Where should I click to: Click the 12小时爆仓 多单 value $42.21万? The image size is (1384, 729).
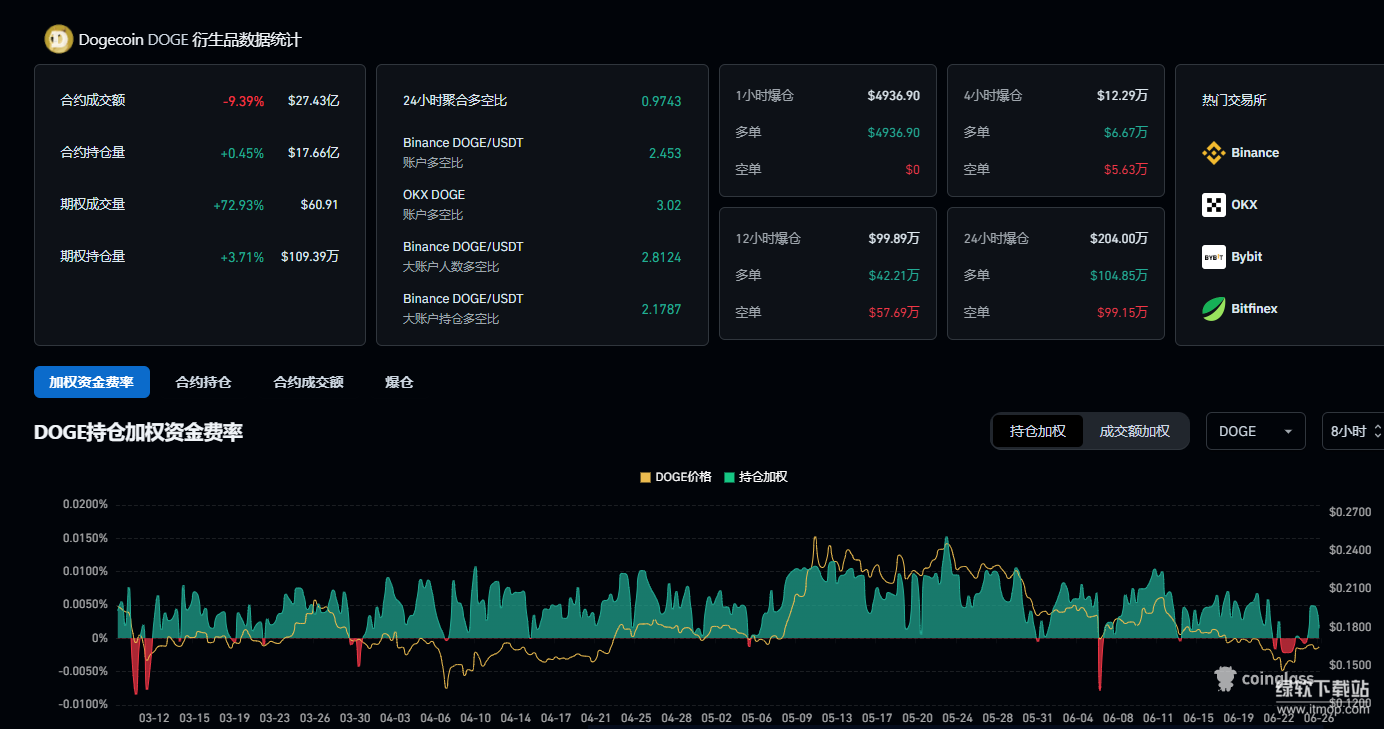(x=894, y=276)
